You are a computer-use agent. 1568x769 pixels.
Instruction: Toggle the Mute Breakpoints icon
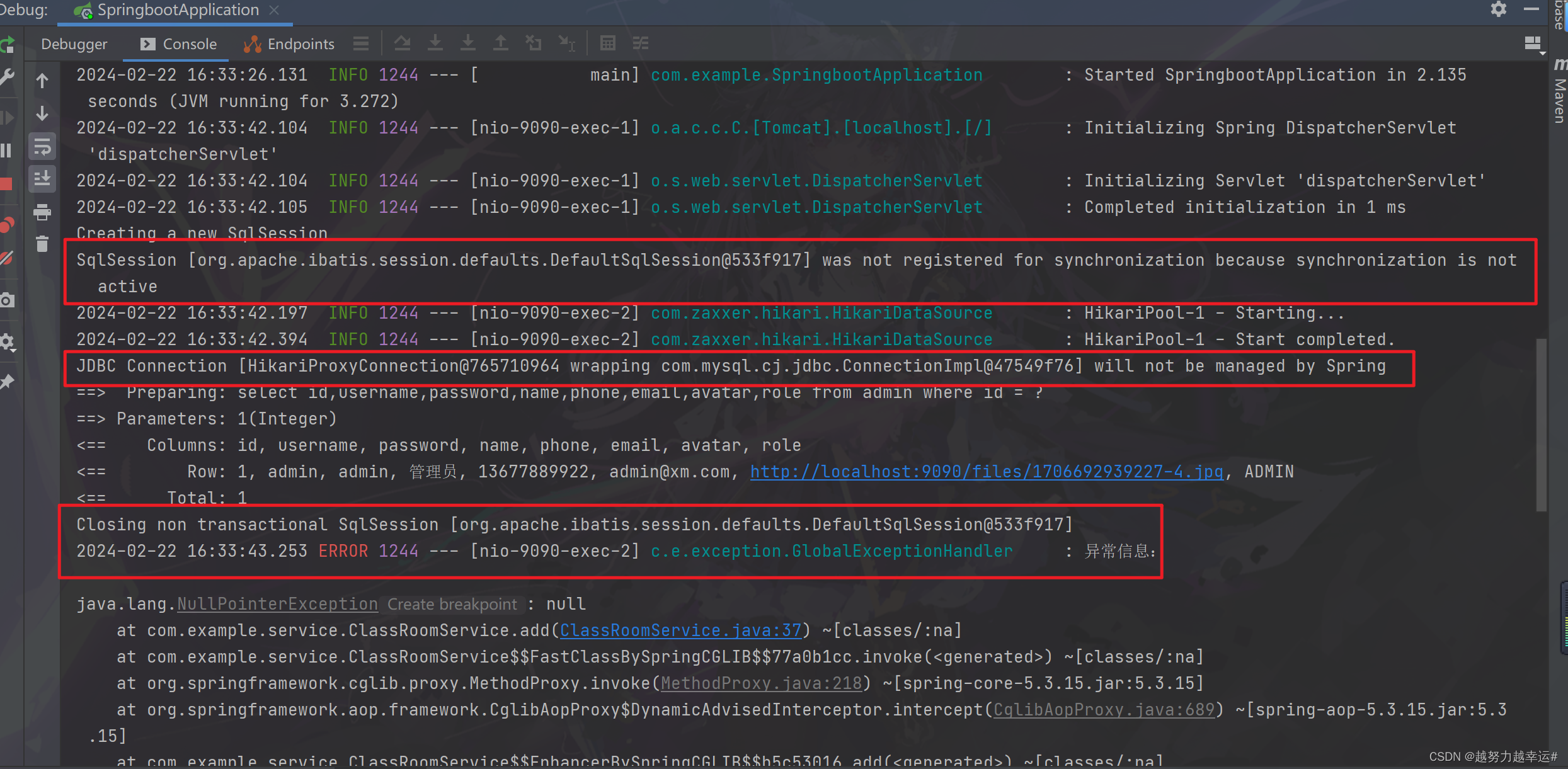point(7,258)
